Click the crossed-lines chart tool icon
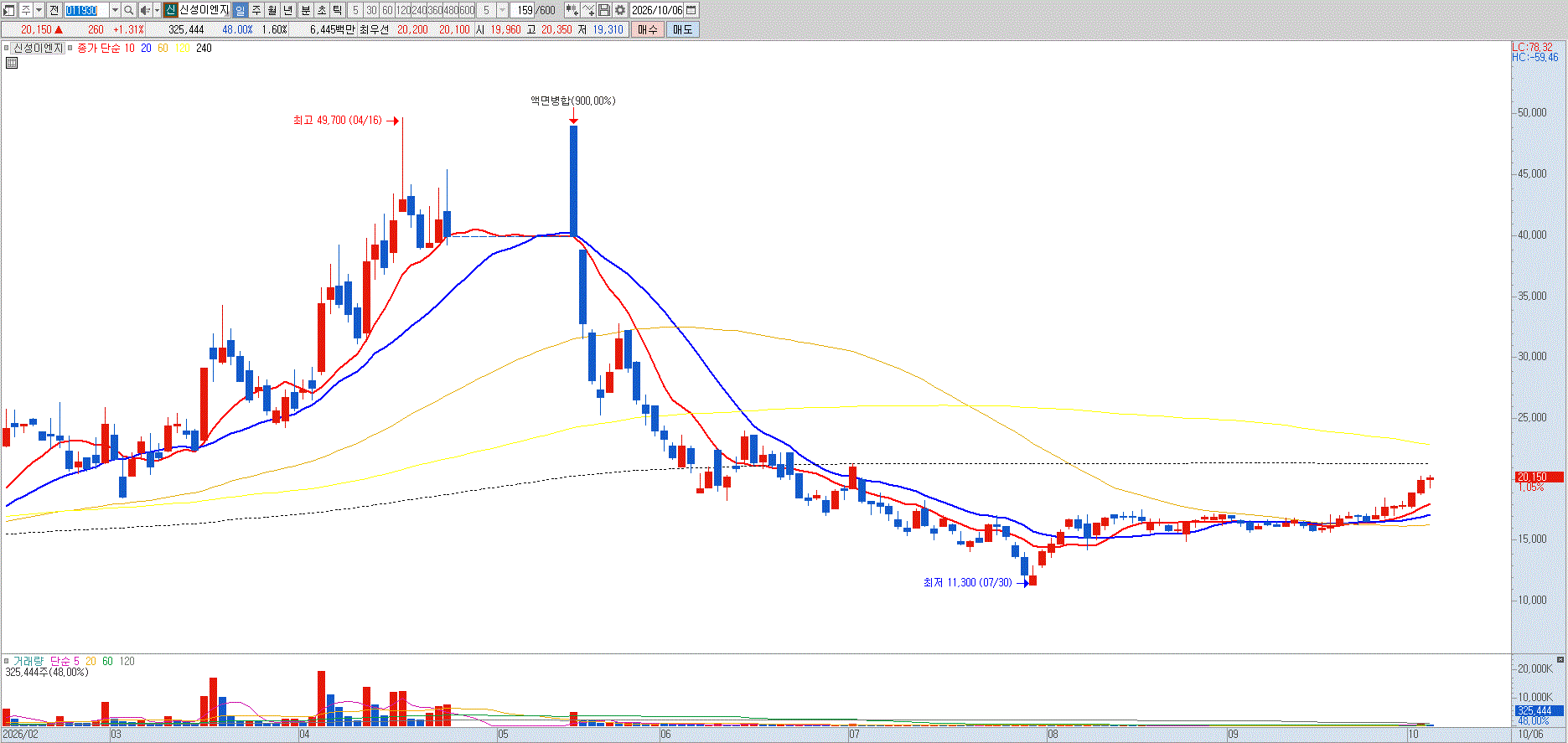Image resolution: width=1568 pixels, height=743 pixels. 588,10
